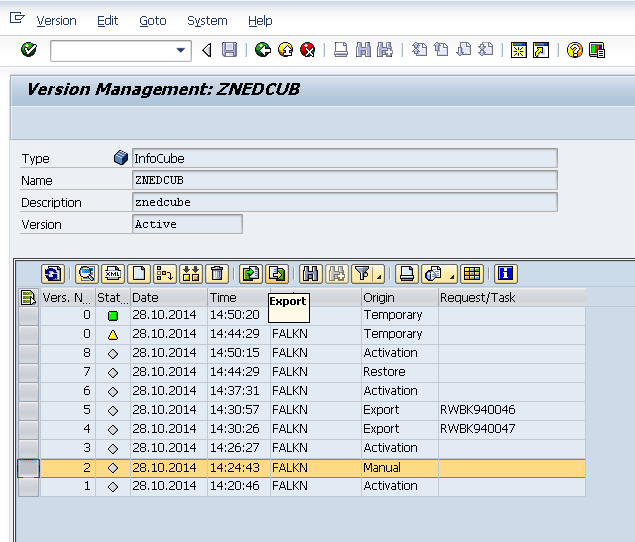The image size is (635, 542).
Task: Open the System menu
Action: 207,20
